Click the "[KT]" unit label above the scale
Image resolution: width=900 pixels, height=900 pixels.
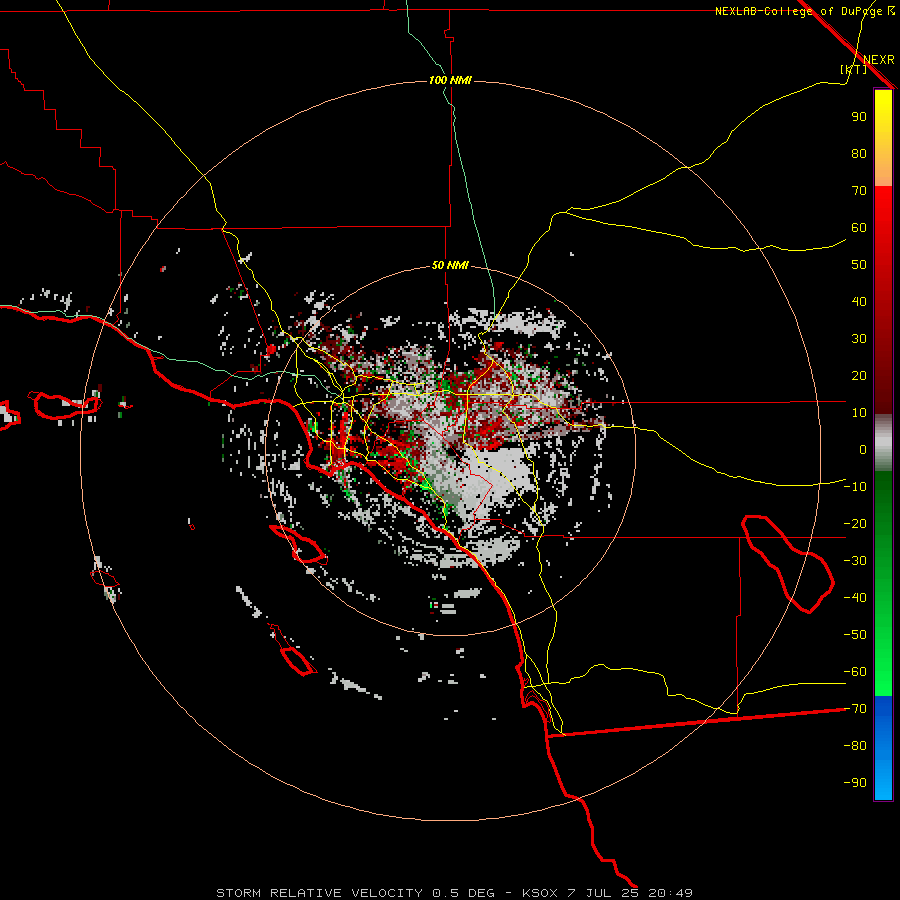pos(853,69)
